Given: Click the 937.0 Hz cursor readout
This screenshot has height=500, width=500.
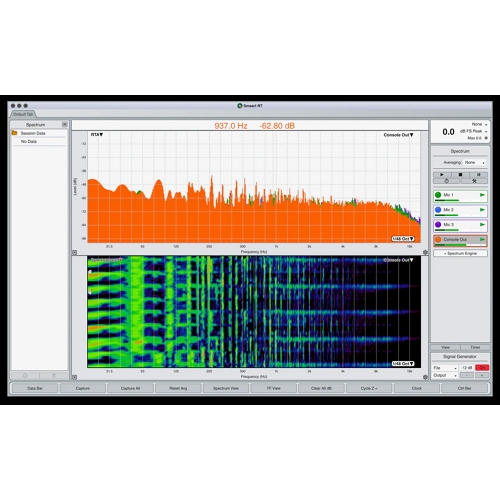Looking at the screenshot, I should [231, 126].
